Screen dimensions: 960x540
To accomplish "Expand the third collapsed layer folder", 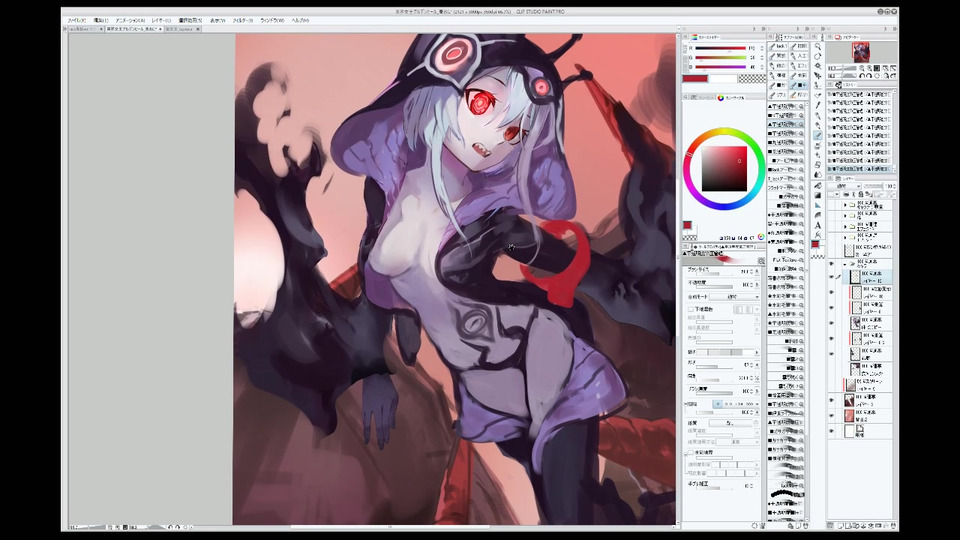I will click(x=845, y=227).
